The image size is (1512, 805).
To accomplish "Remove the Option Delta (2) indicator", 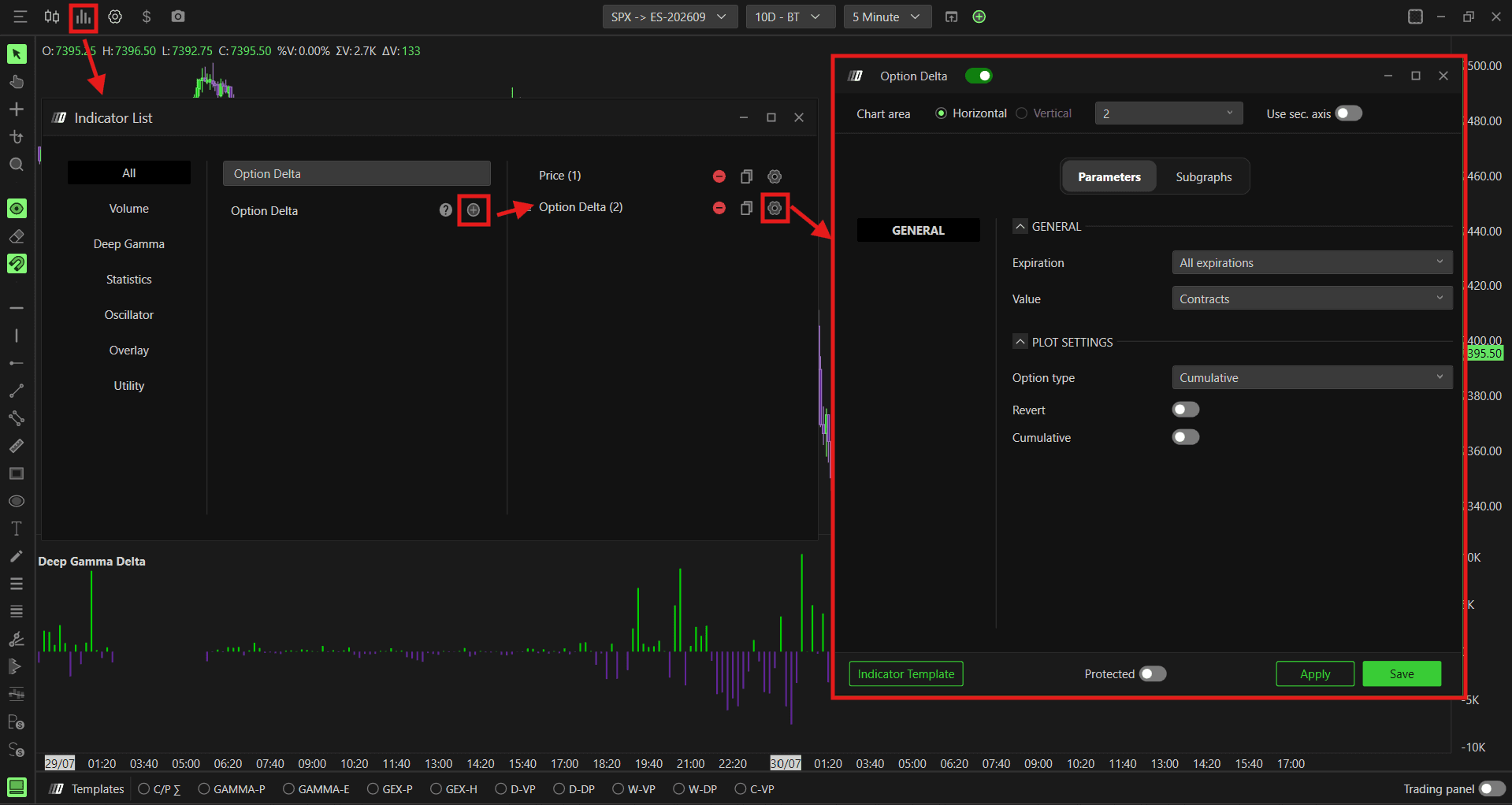I will coord(719,208).
